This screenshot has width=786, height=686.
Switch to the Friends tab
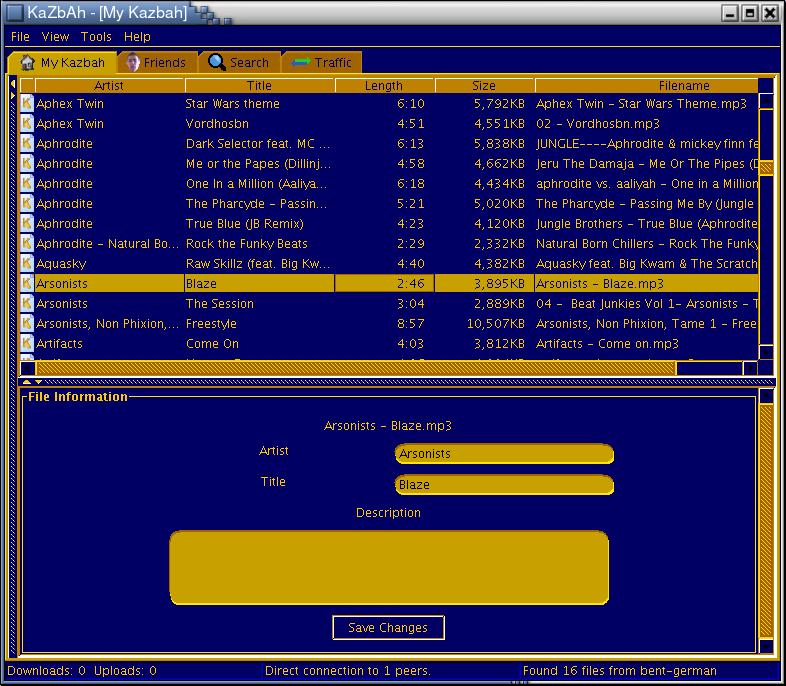click(157, 63)
